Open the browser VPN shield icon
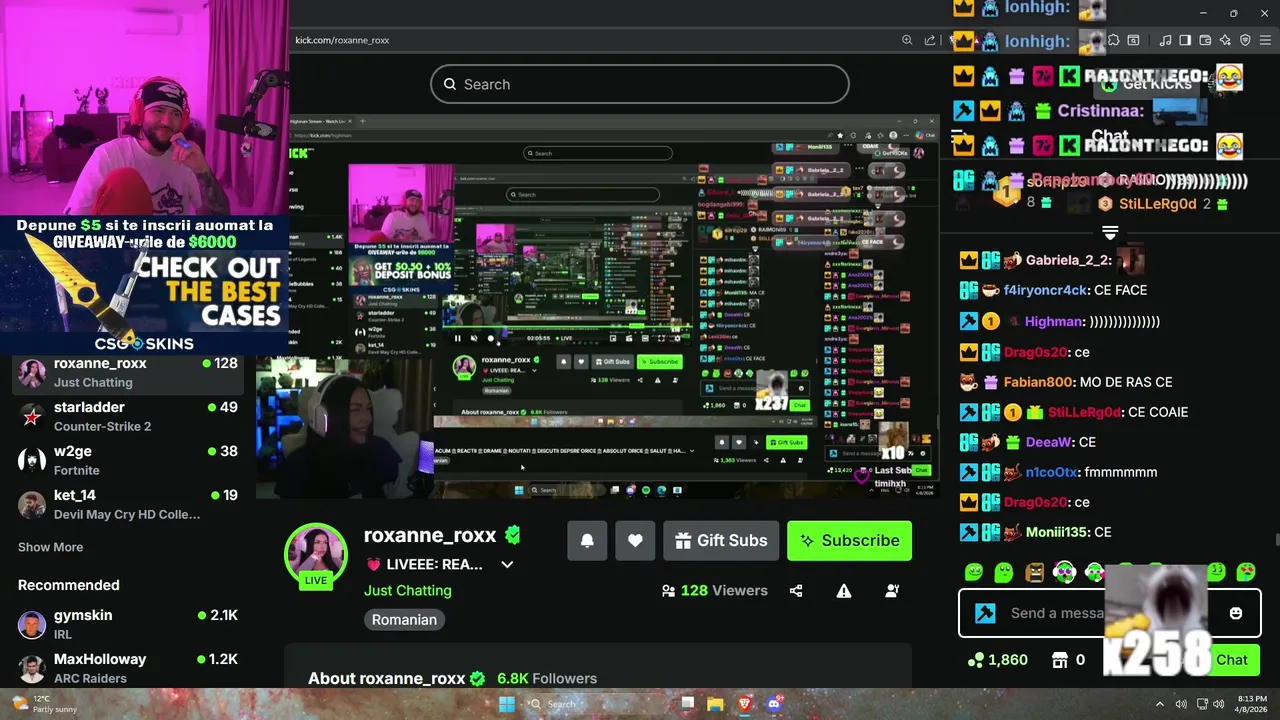Screen dimensions: 1280x720 [1245, 40]
